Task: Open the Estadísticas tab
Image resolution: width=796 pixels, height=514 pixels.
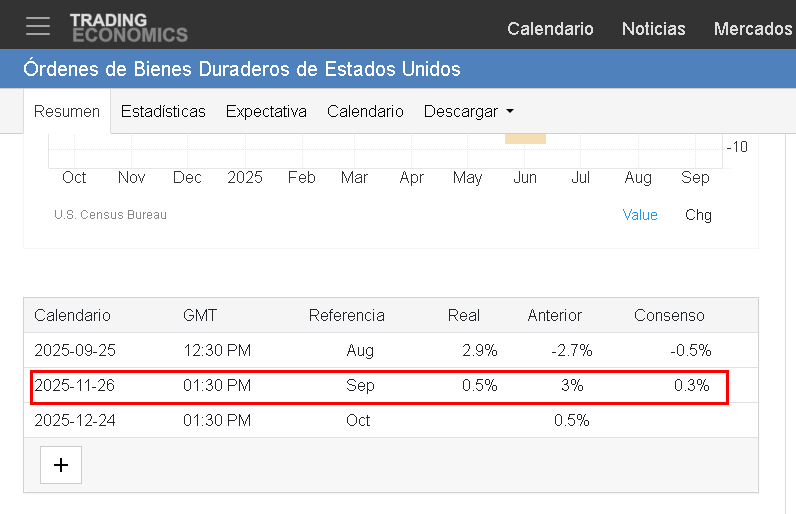Action: click(x=163, y=112)
